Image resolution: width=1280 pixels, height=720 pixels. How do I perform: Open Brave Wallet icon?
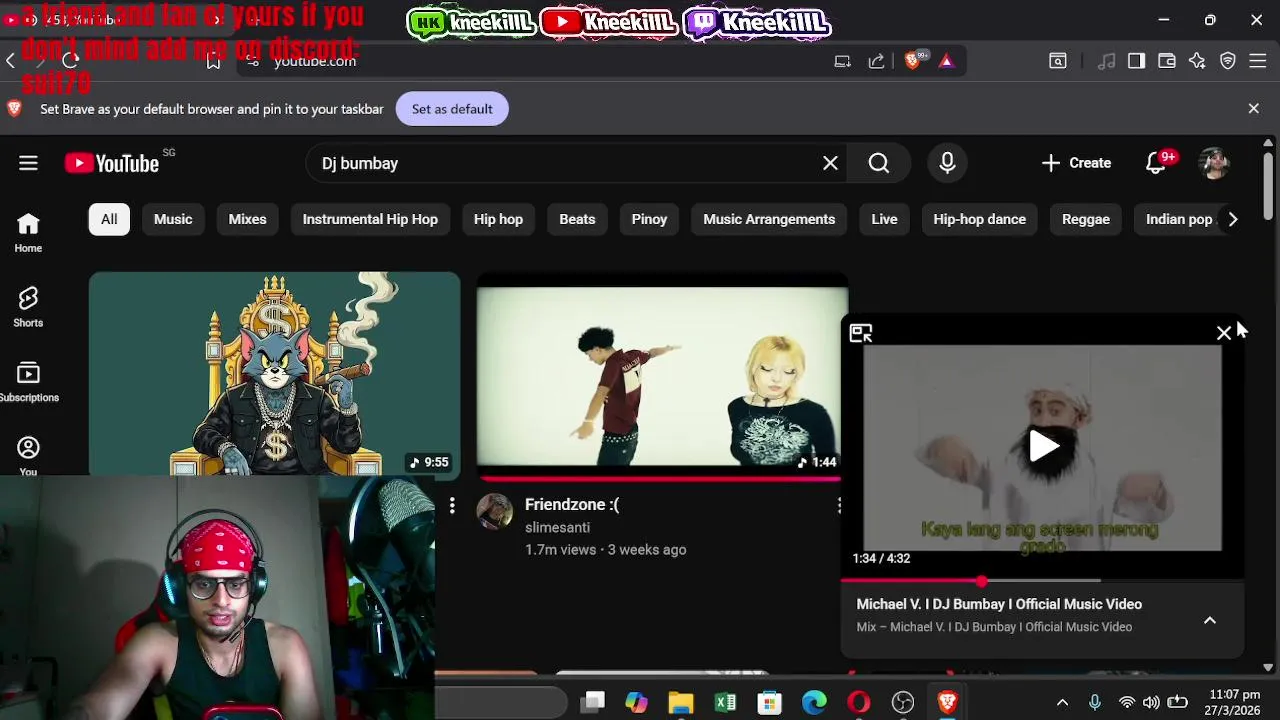coord(1166,61)
